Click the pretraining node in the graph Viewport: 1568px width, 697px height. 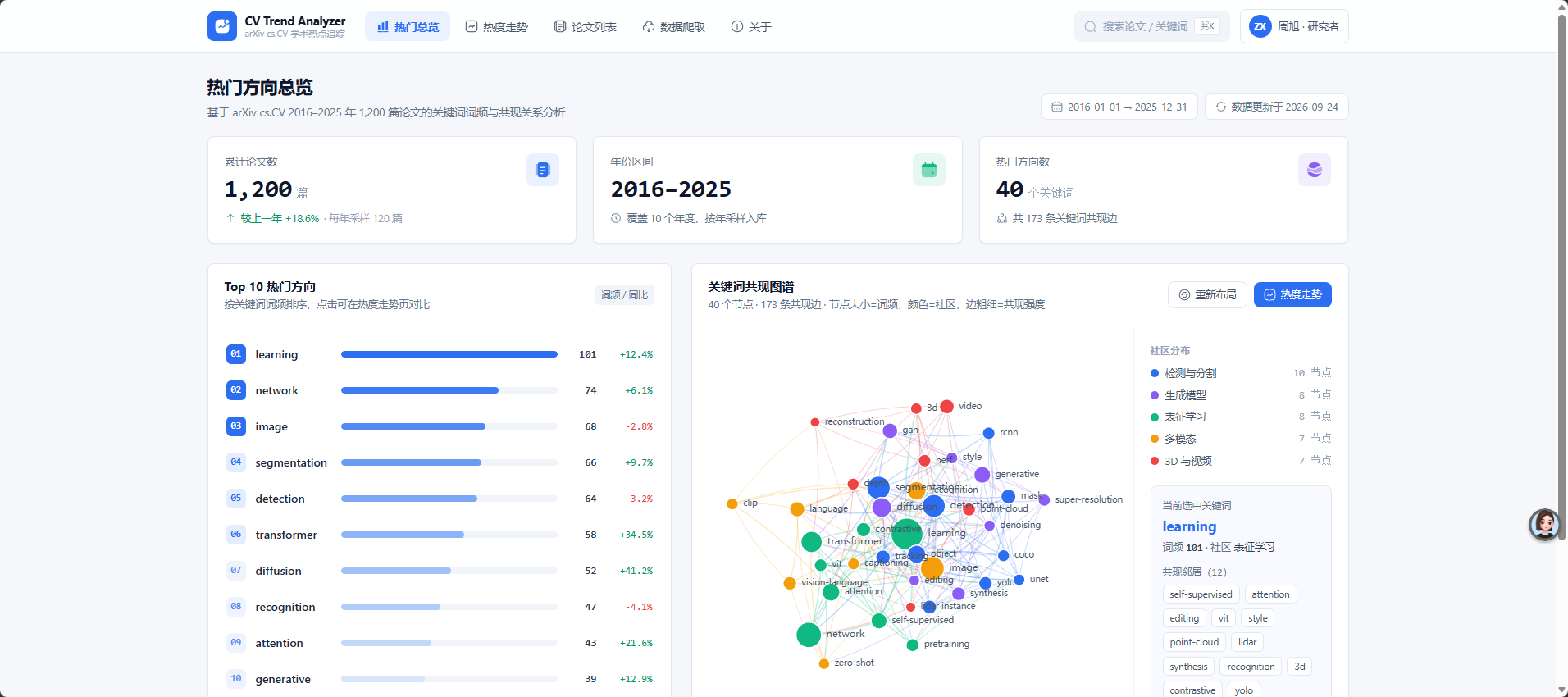pyautogui.click(x=912, y=645)
